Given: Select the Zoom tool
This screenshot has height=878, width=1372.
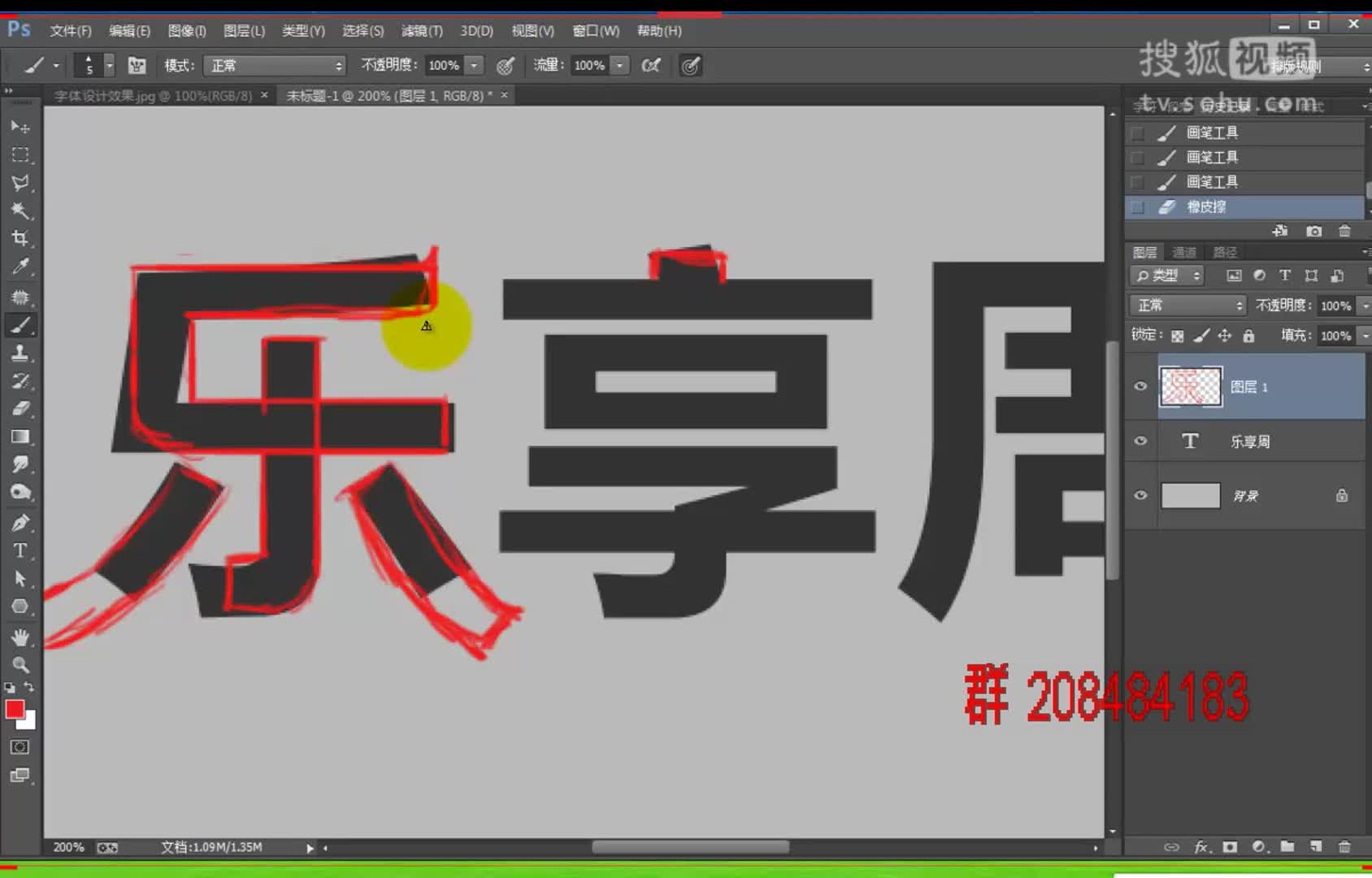Looking at the screenshot, I should (x=20, y=664).
